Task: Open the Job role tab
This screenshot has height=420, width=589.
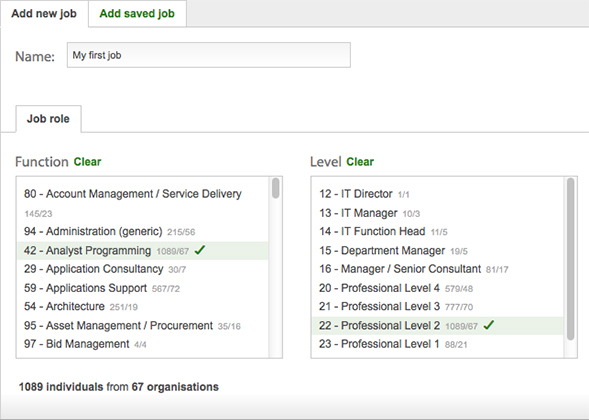Action: click(48, 119)
